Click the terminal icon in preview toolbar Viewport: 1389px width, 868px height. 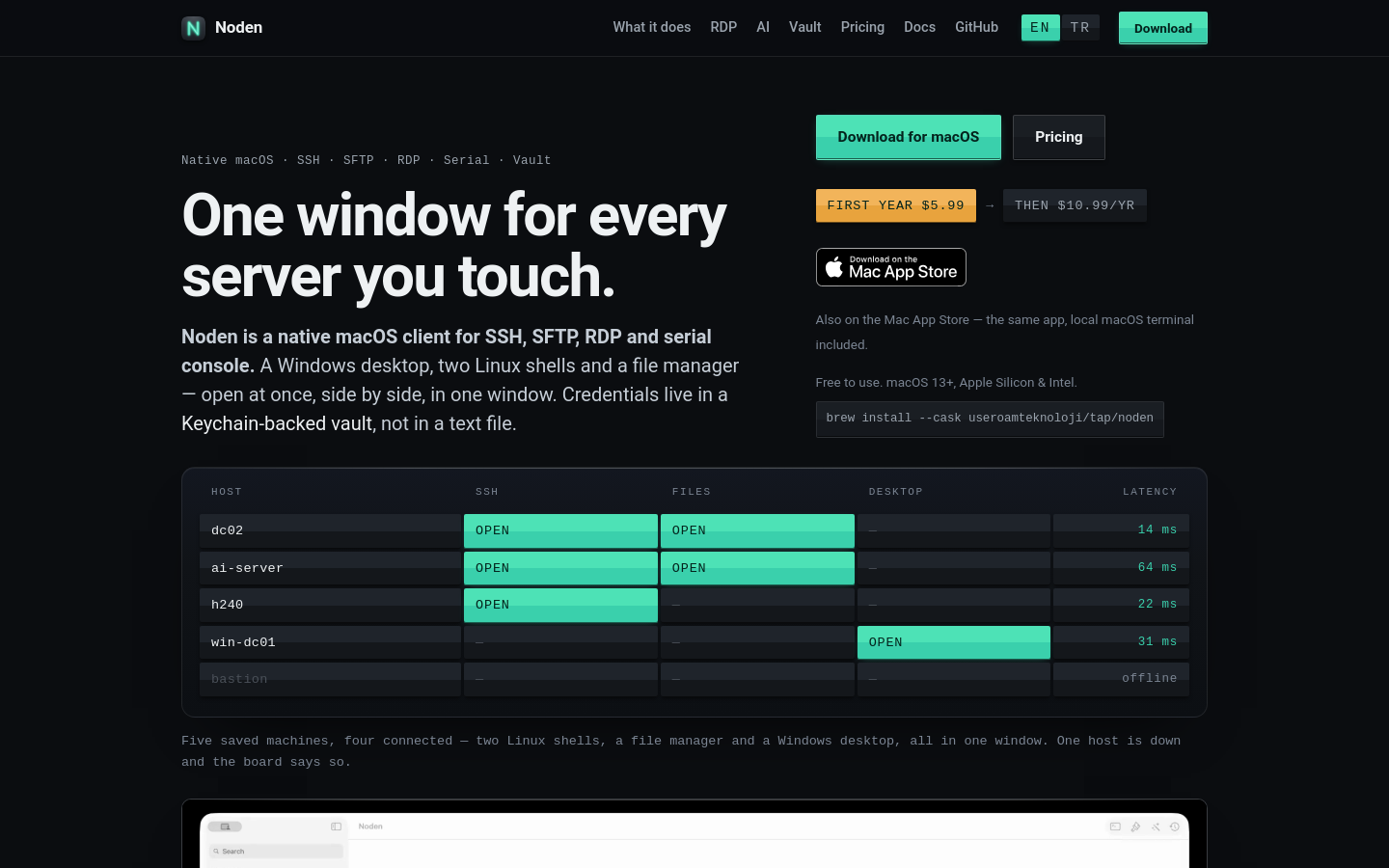point(1115,827)
